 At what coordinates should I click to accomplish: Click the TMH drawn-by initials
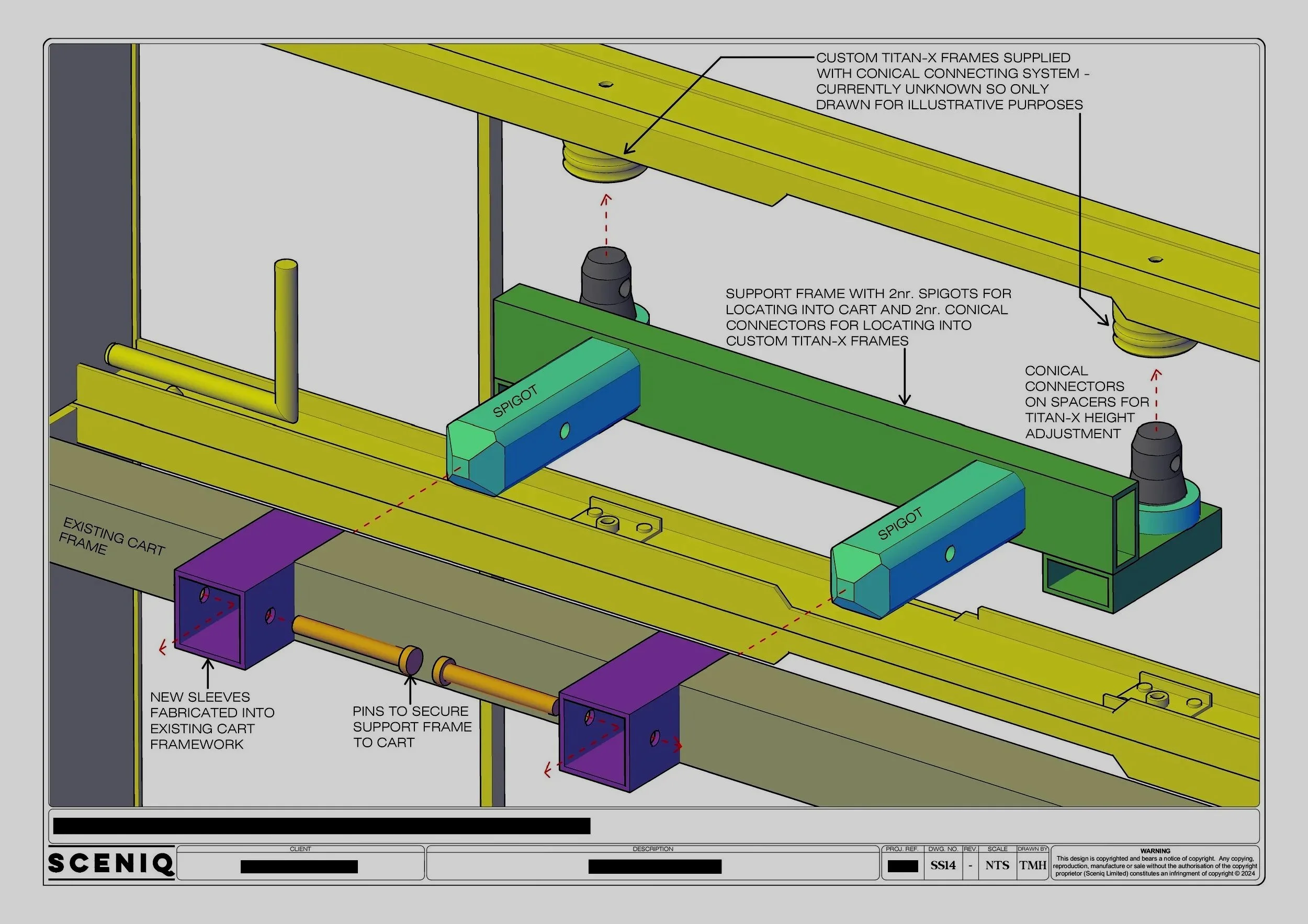click(x=1032, y=865)
